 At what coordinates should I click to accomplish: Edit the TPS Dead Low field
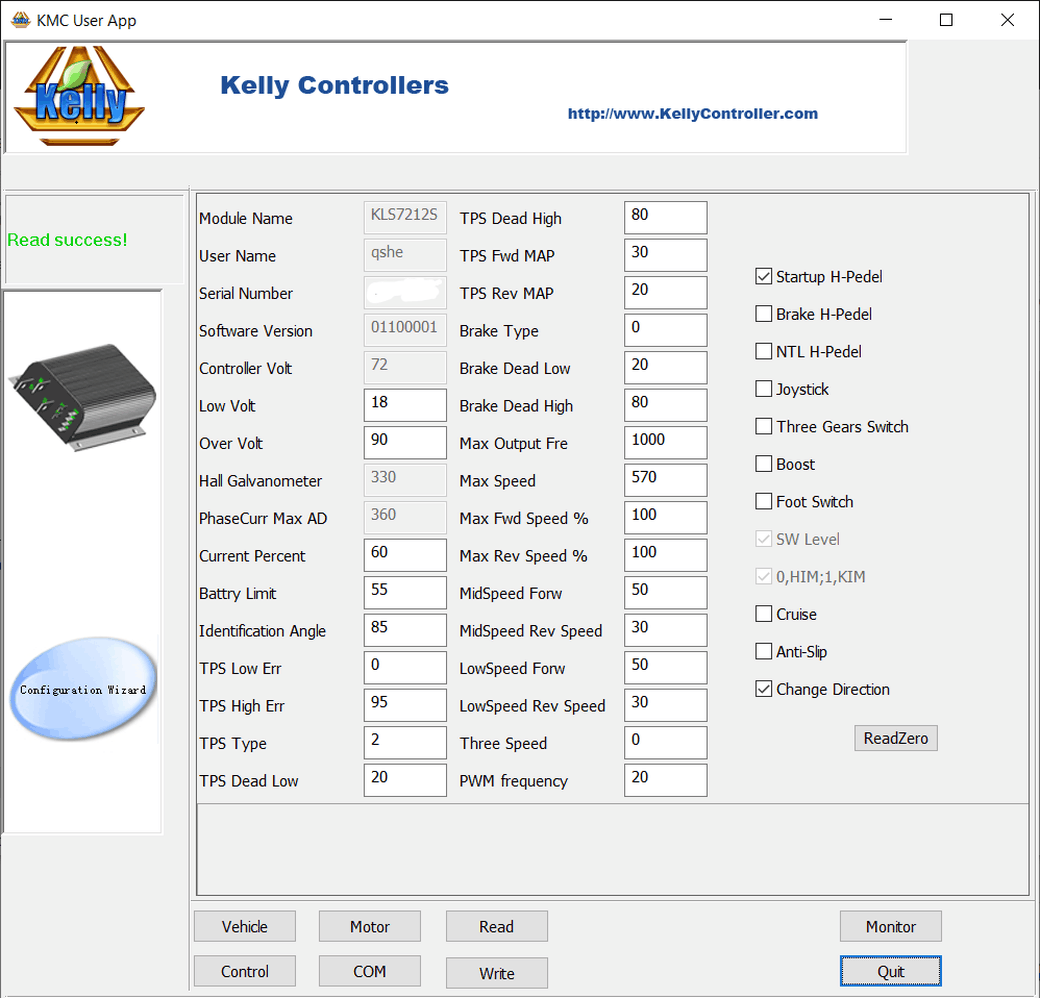pos(405,780)
